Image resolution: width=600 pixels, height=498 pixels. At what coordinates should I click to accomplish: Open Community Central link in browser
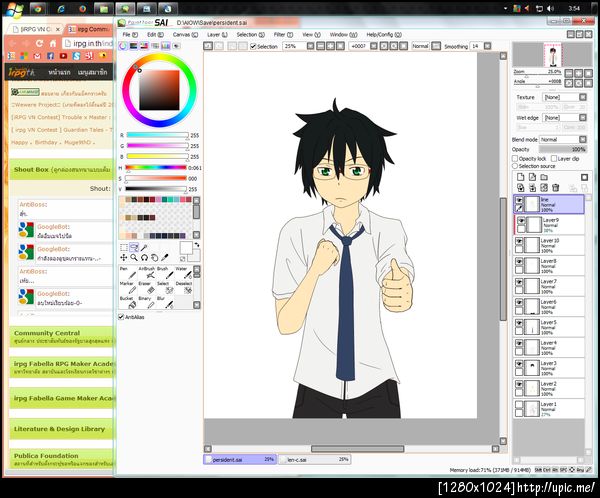click(x=47, y=333)
